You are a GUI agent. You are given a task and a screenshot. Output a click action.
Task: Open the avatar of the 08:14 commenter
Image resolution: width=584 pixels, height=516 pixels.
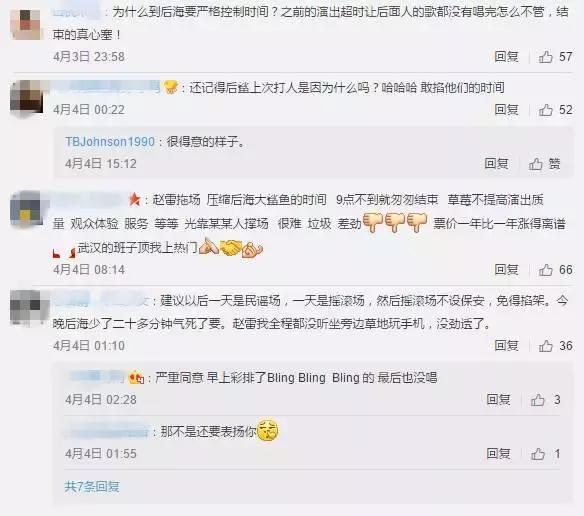click(26, 208)
